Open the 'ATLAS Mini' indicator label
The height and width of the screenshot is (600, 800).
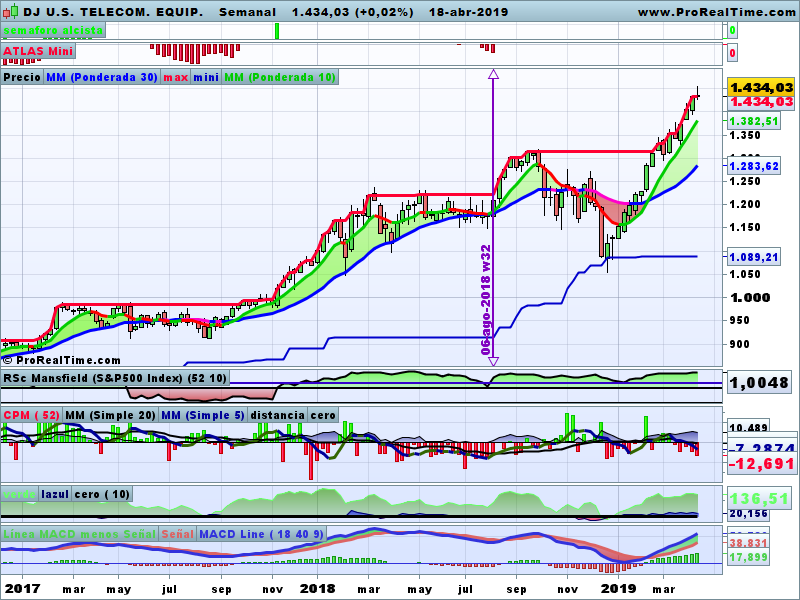tap(38, 51)
